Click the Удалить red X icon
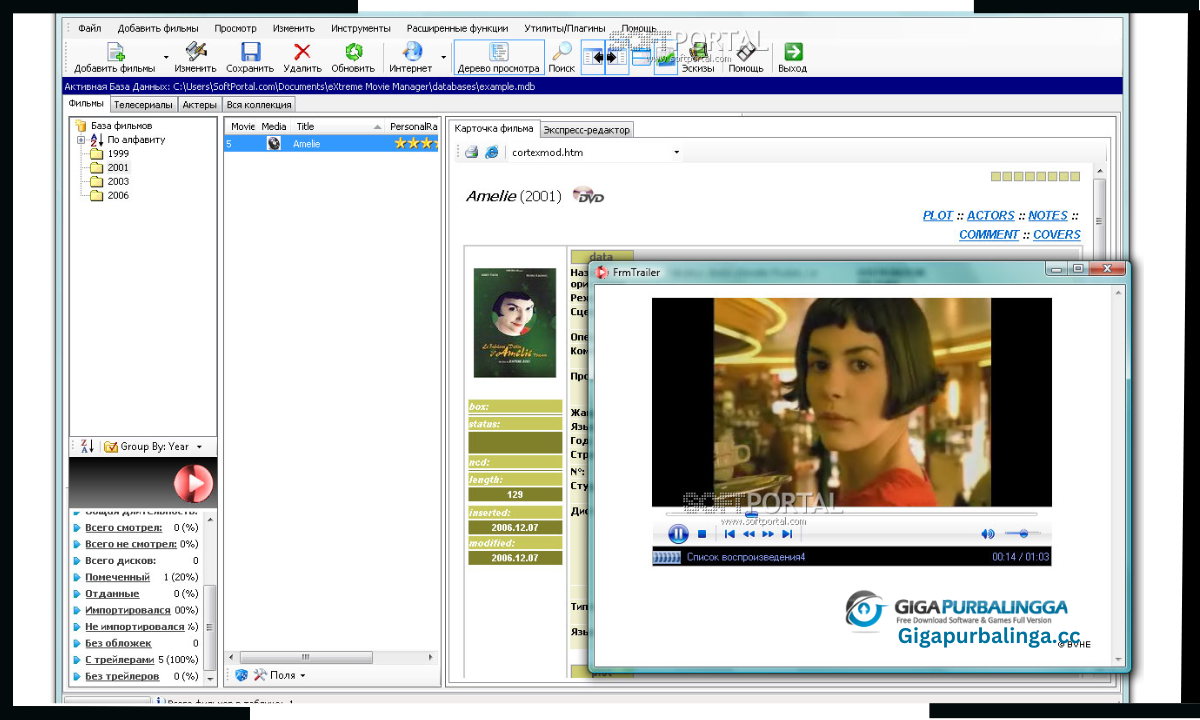Viewport: 1200px width, 720px height. 302,52
